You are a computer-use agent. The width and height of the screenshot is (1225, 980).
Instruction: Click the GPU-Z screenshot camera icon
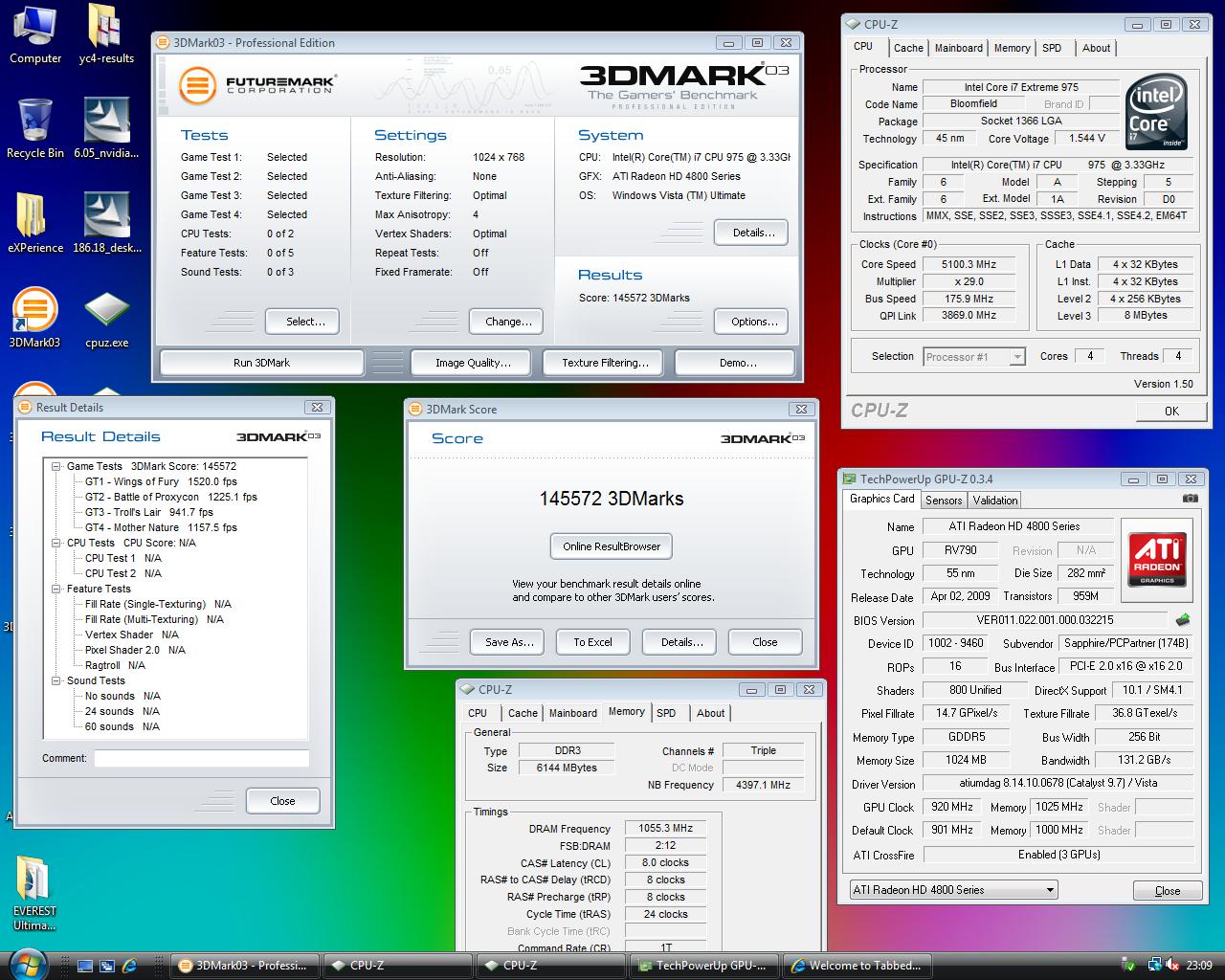point(1190,499)
